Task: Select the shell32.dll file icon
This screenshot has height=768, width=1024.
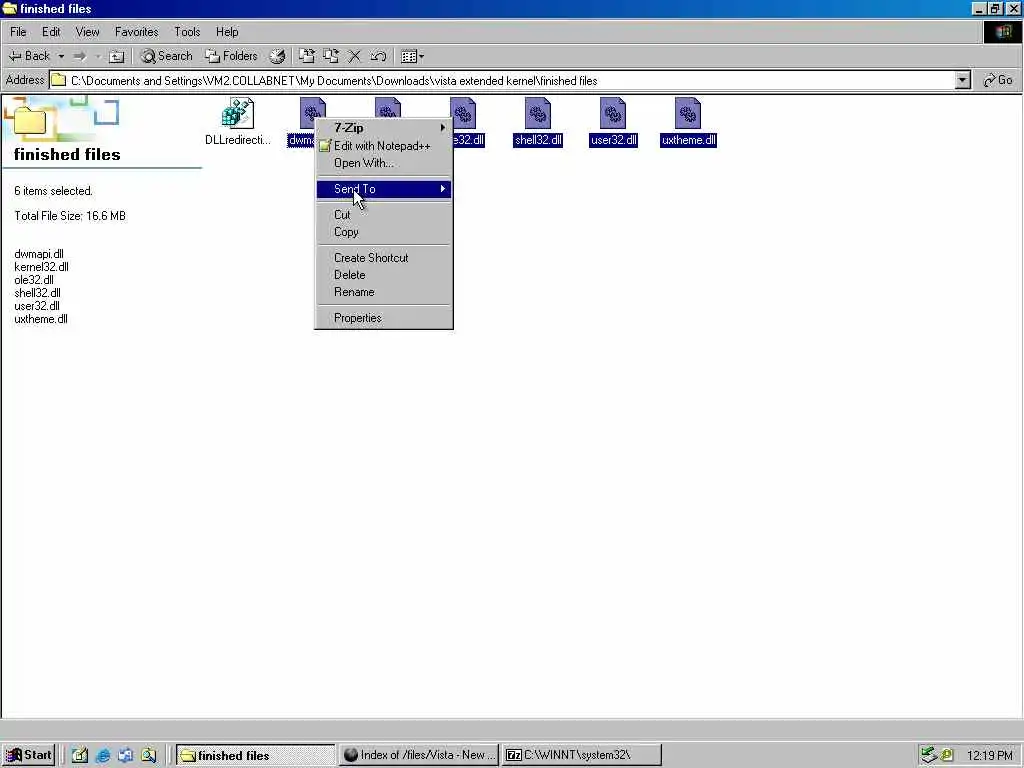Action: [537, 113]
